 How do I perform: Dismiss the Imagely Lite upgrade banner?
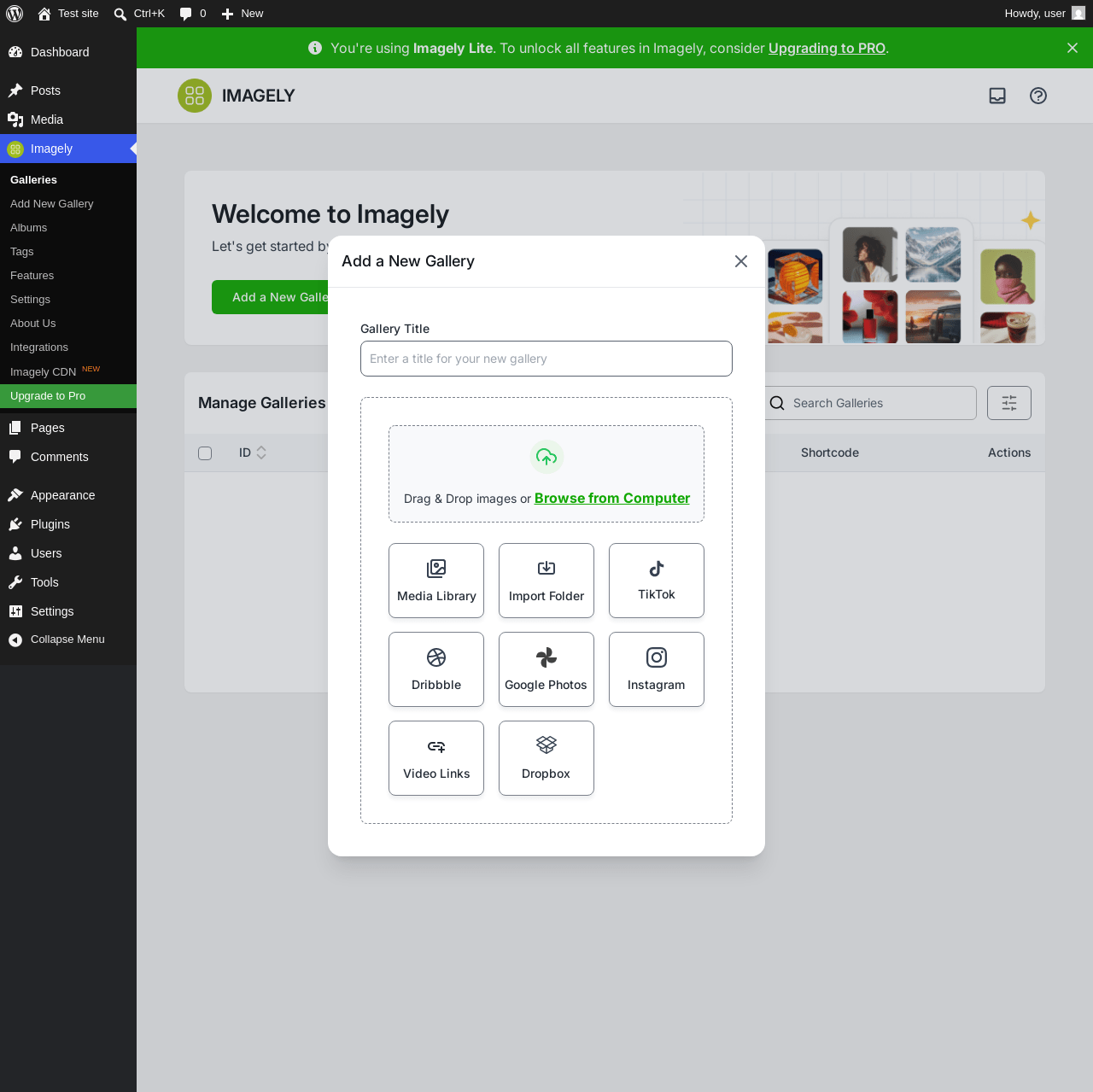tap(1073, 48)
